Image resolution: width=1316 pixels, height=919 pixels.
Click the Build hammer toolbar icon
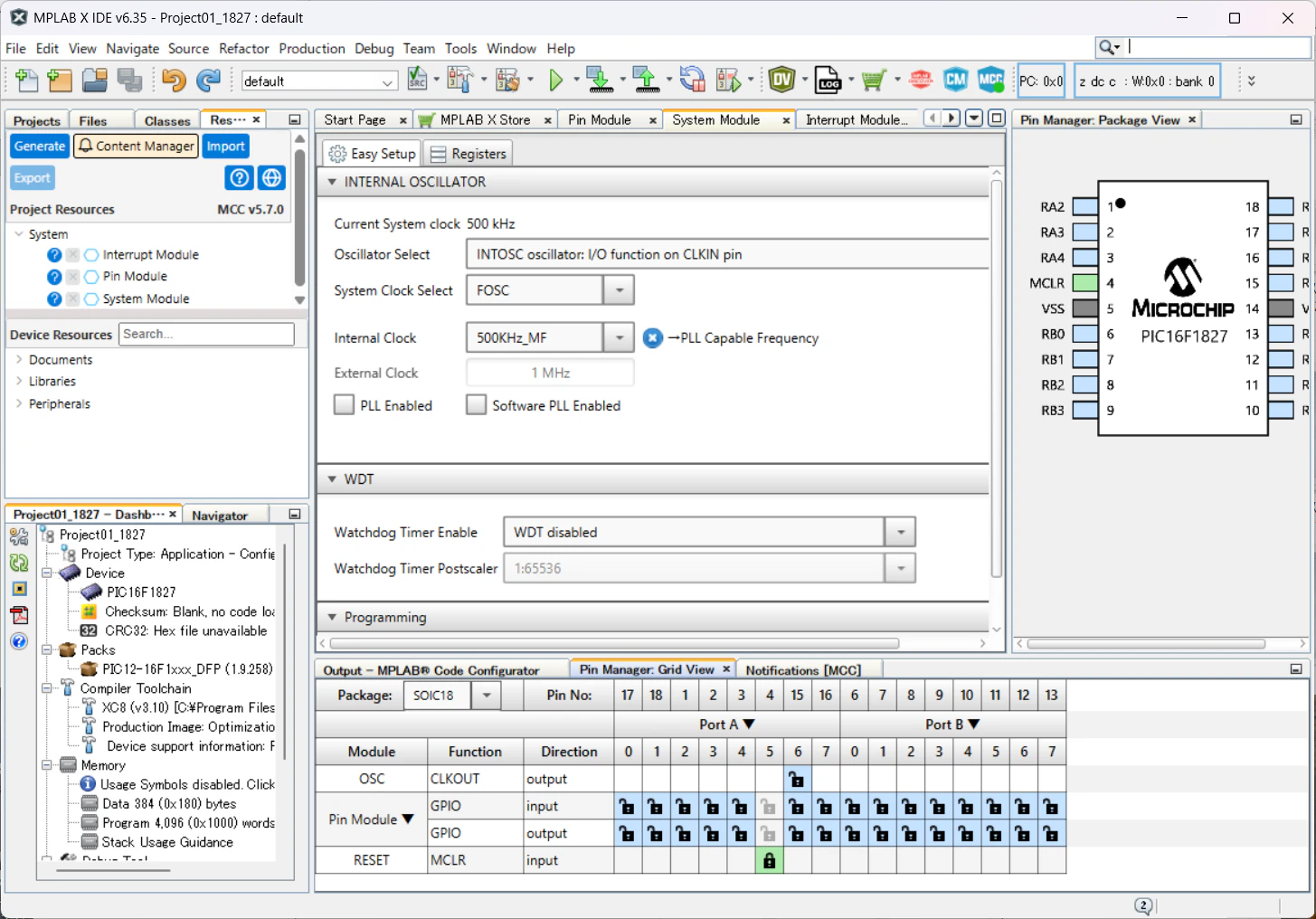[x=460, y=81]
